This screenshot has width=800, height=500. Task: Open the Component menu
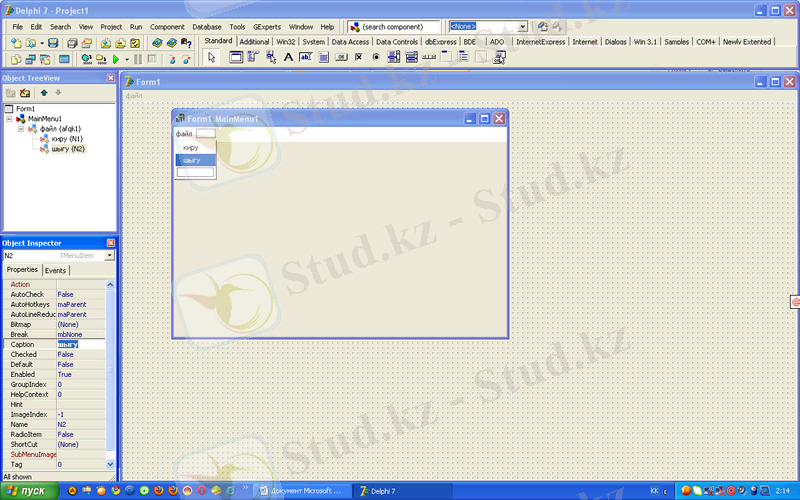(167, 27)
